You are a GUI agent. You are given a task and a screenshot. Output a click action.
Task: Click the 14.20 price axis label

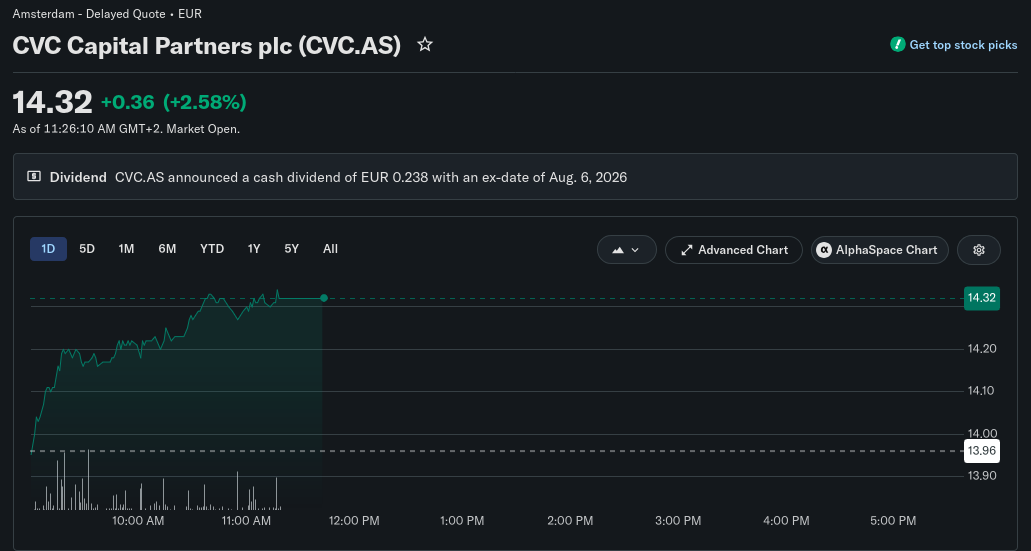pyautogui.click(x=982, y=348)
